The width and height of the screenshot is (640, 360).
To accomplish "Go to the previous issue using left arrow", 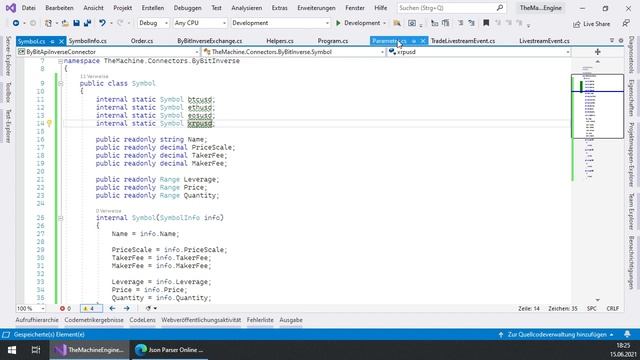I will point(112,309).
